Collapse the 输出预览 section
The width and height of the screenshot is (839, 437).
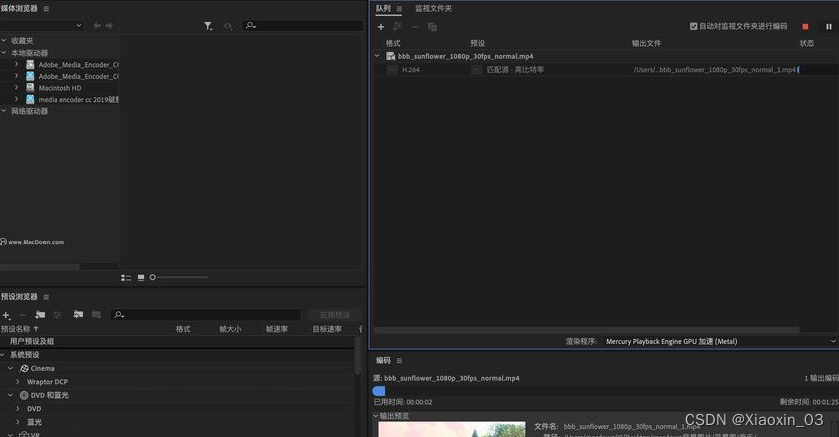[376, 416]
